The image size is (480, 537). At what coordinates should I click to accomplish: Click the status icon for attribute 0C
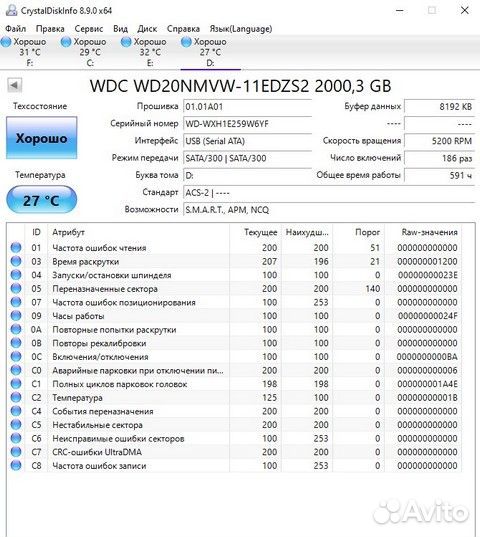(x=16, y=357)
